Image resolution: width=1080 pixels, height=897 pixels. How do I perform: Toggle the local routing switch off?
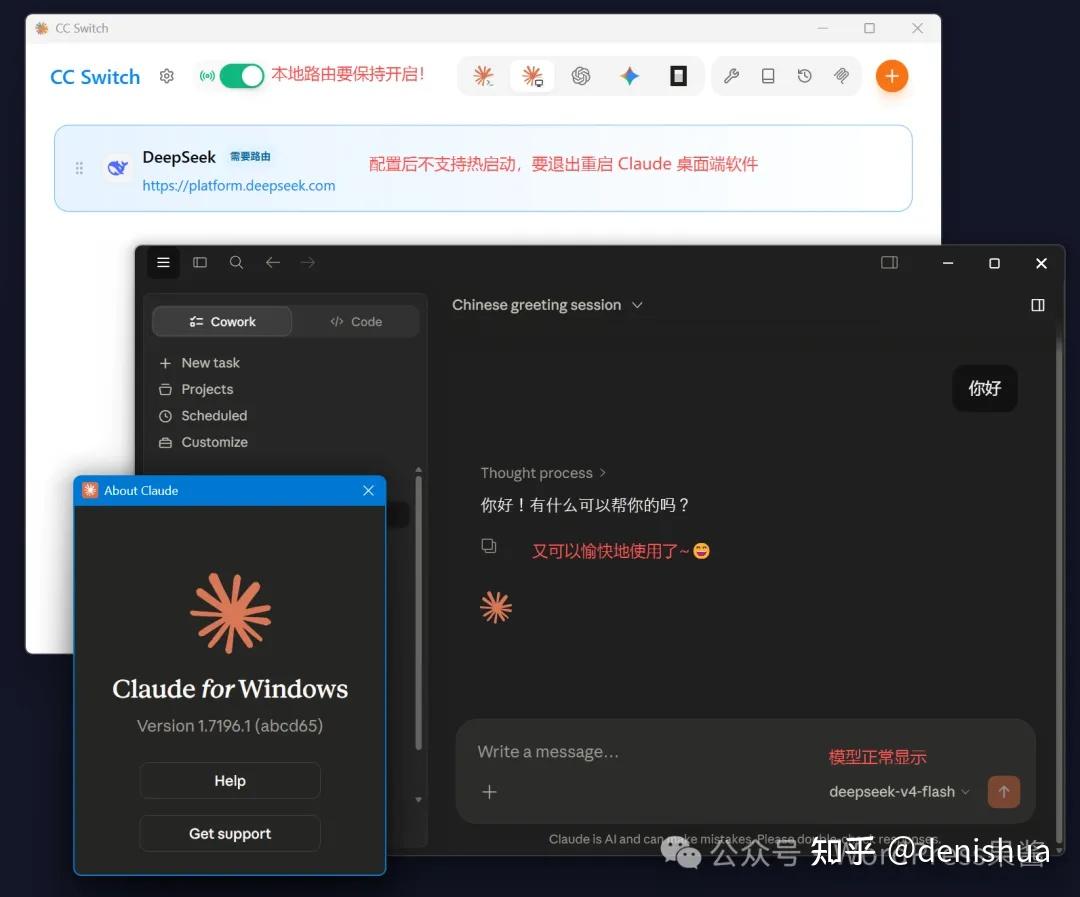coord(242,76)
